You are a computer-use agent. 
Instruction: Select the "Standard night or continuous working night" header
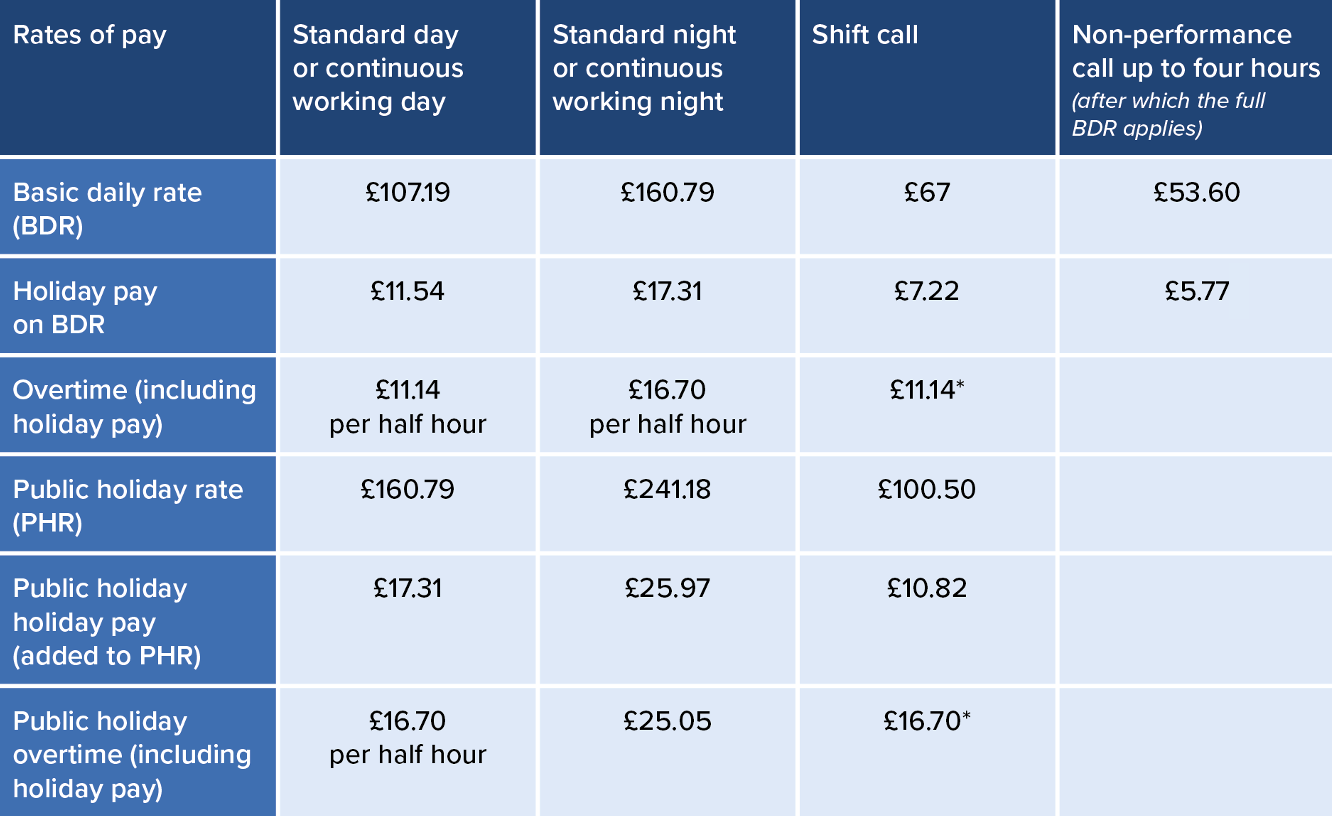click(x=668, y=77)
